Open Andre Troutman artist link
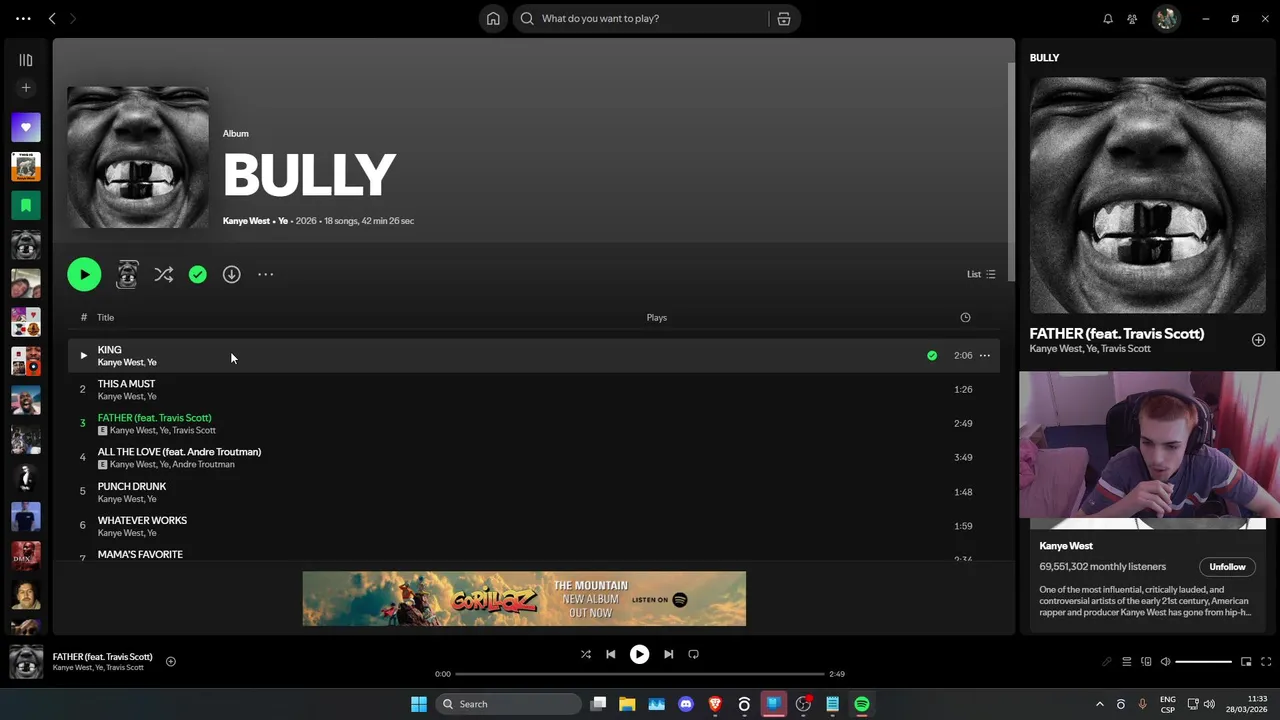 click(x=203, y=464)
